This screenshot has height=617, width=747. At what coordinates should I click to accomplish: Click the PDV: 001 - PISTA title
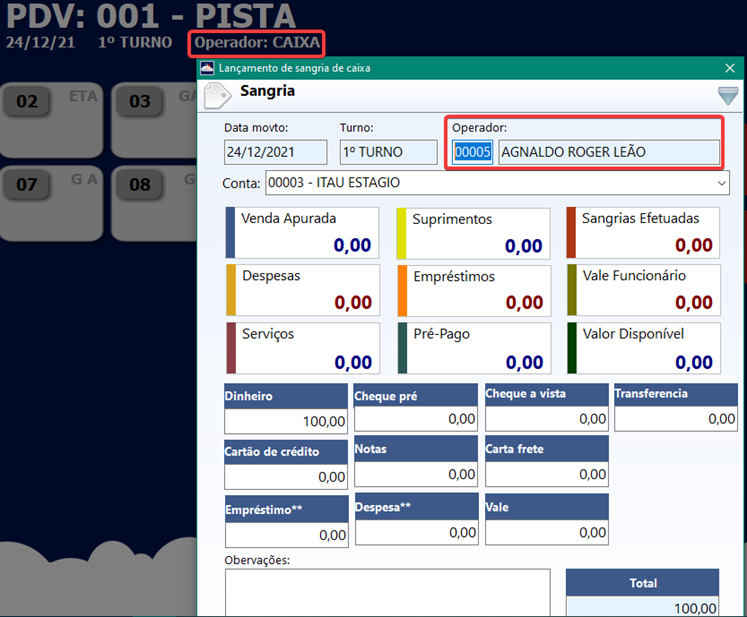(151, 16)
